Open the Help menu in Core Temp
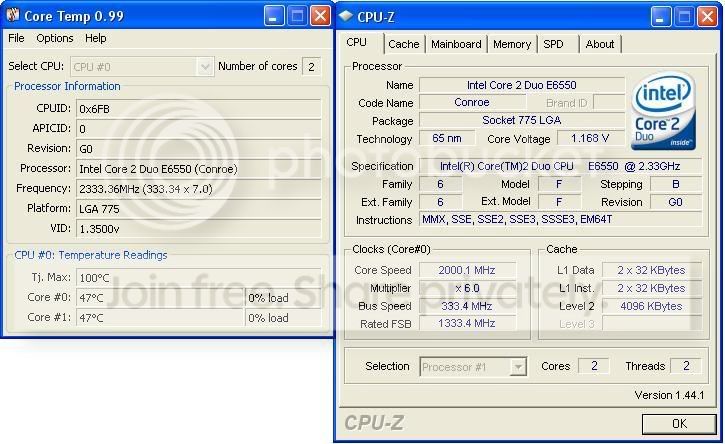Image resolution: width=725 pixels, height=444 pixels. (x=96, y=38)
